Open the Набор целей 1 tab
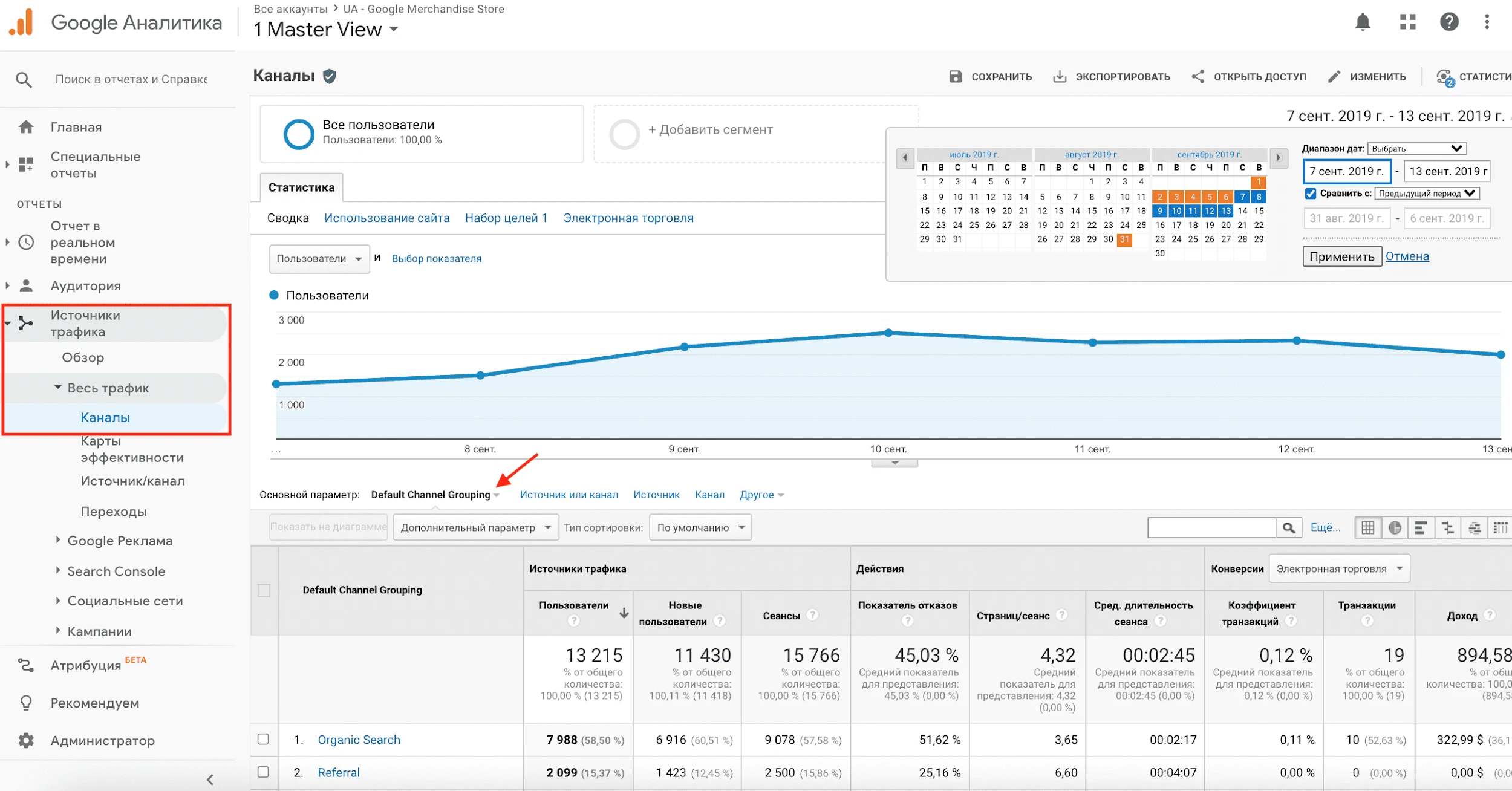The width and height of the screenshot is (1512, 791). pos(506,218)
